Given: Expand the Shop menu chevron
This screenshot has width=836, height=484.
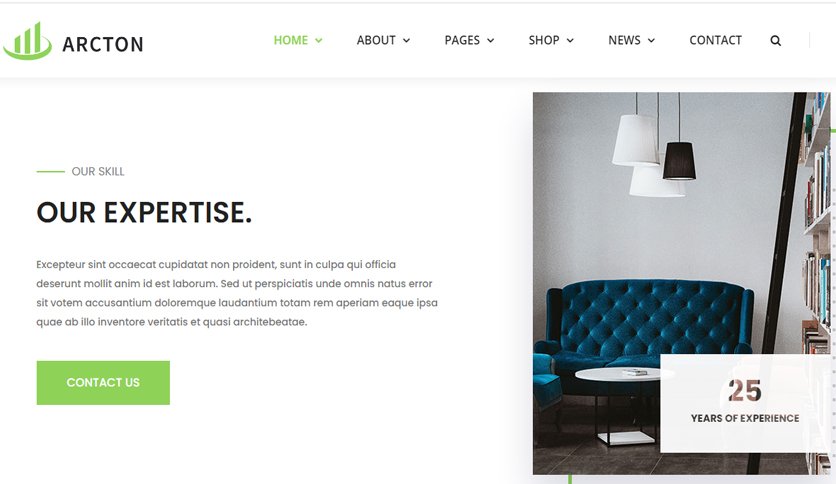Looking at the screenshot, I should click(x=570, y=41).
